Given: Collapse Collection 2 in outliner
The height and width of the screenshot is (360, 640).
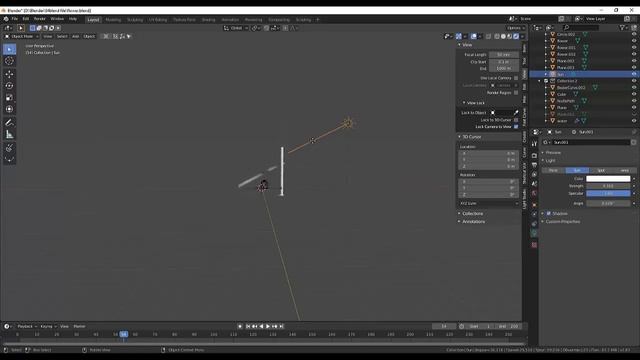Looking at the screenshot, I should point(539,81).
